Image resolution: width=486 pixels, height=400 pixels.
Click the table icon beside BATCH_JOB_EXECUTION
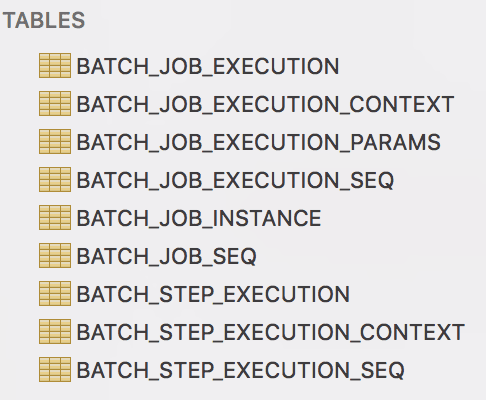pyautogui.click(x=55, y=65)
